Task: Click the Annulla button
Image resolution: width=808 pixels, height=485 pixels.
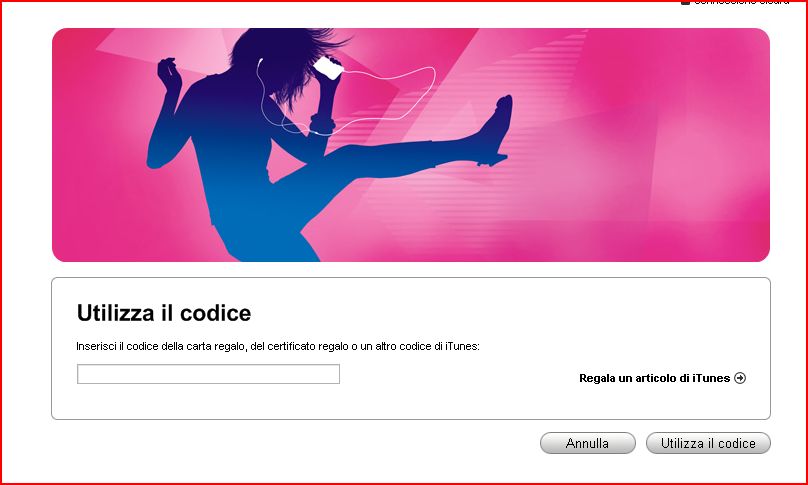Action: click(x=587, y=443)
